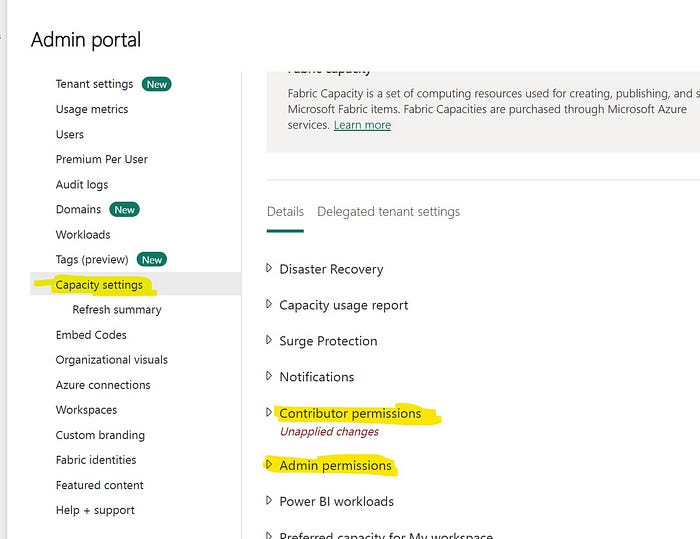The height and width of the screenshot is (539, 700).
Task: Click New badge beside Domains
Action: pos(125,210)
